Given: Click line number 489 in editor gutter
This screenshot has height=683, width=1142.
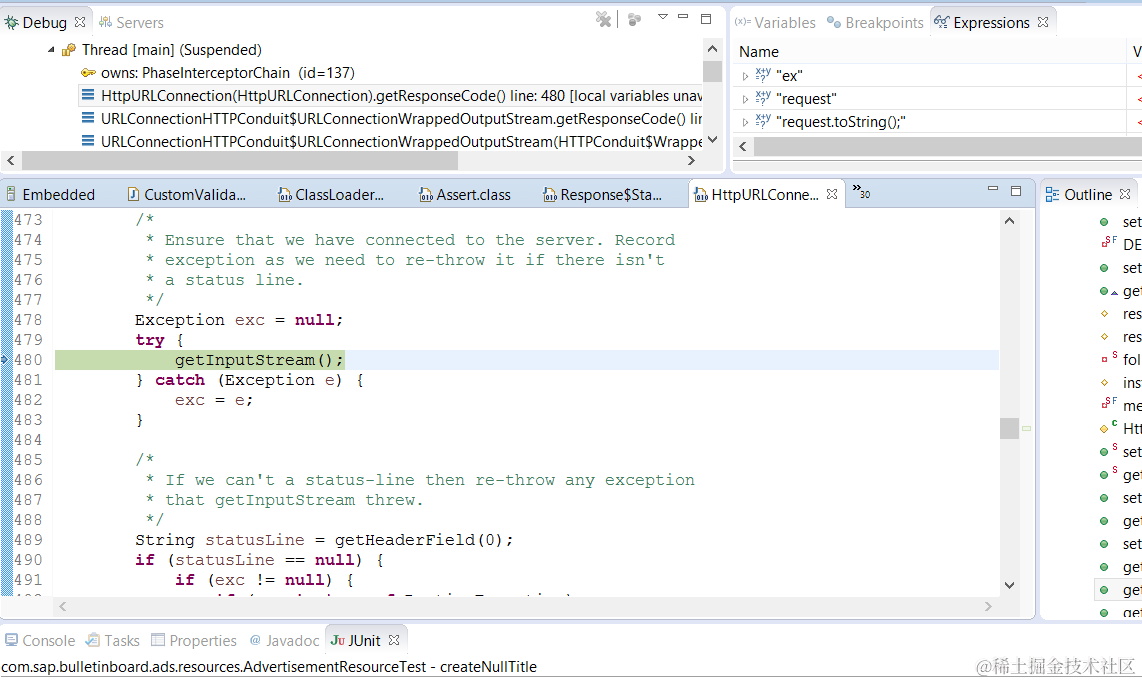Looking at the screenshot, I should 28,540.
